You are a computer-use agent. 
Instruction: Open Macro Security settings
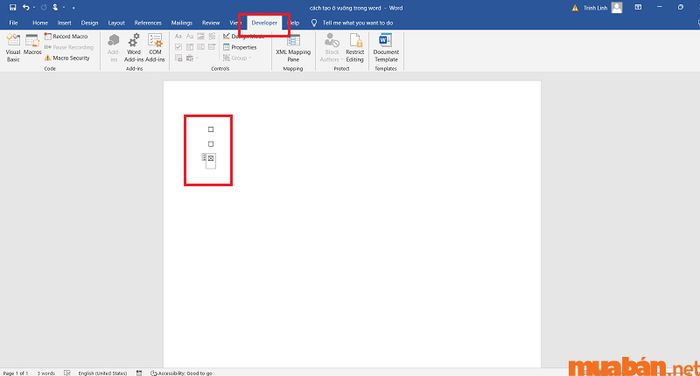[67, 58]
